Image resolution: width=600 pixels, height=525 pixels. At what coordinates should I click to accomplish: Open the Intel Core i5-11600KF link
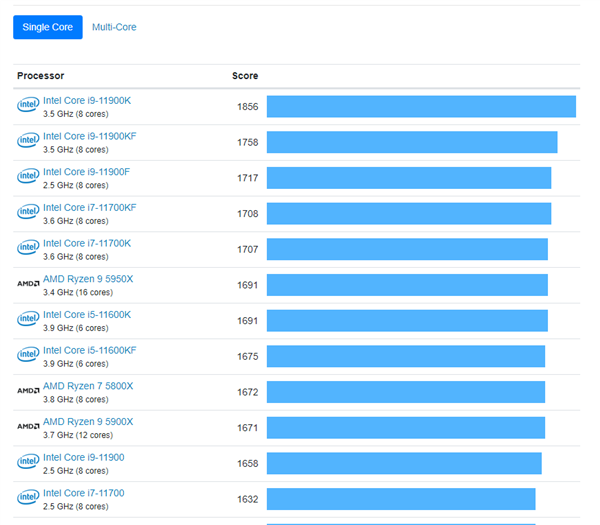(x=90, y=350)
